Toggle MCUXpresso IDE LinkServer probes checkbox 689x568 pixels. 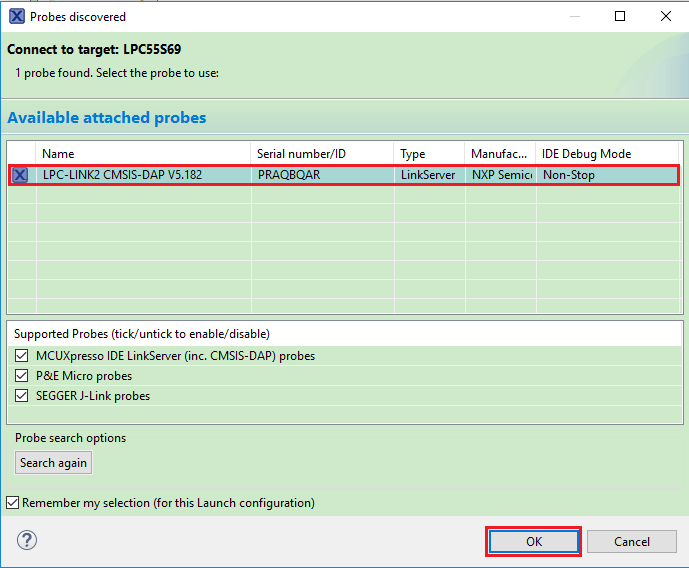22,356
